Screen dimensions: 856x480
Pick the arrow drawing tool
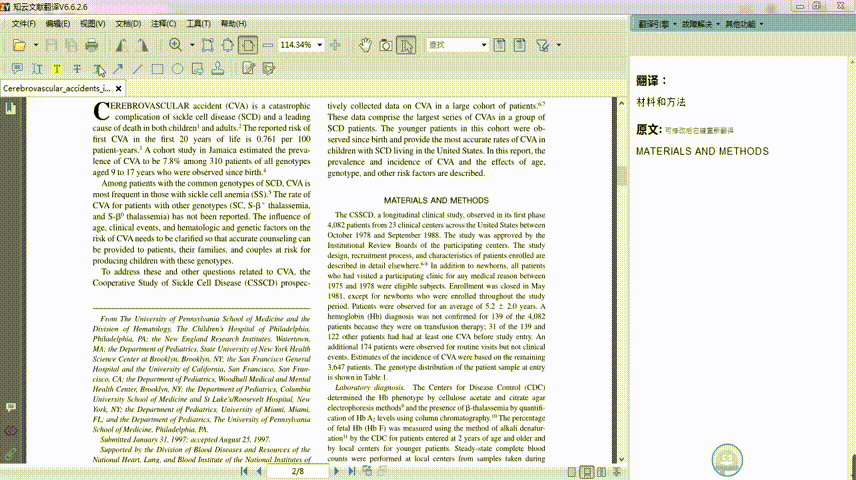tap(117, 69)
